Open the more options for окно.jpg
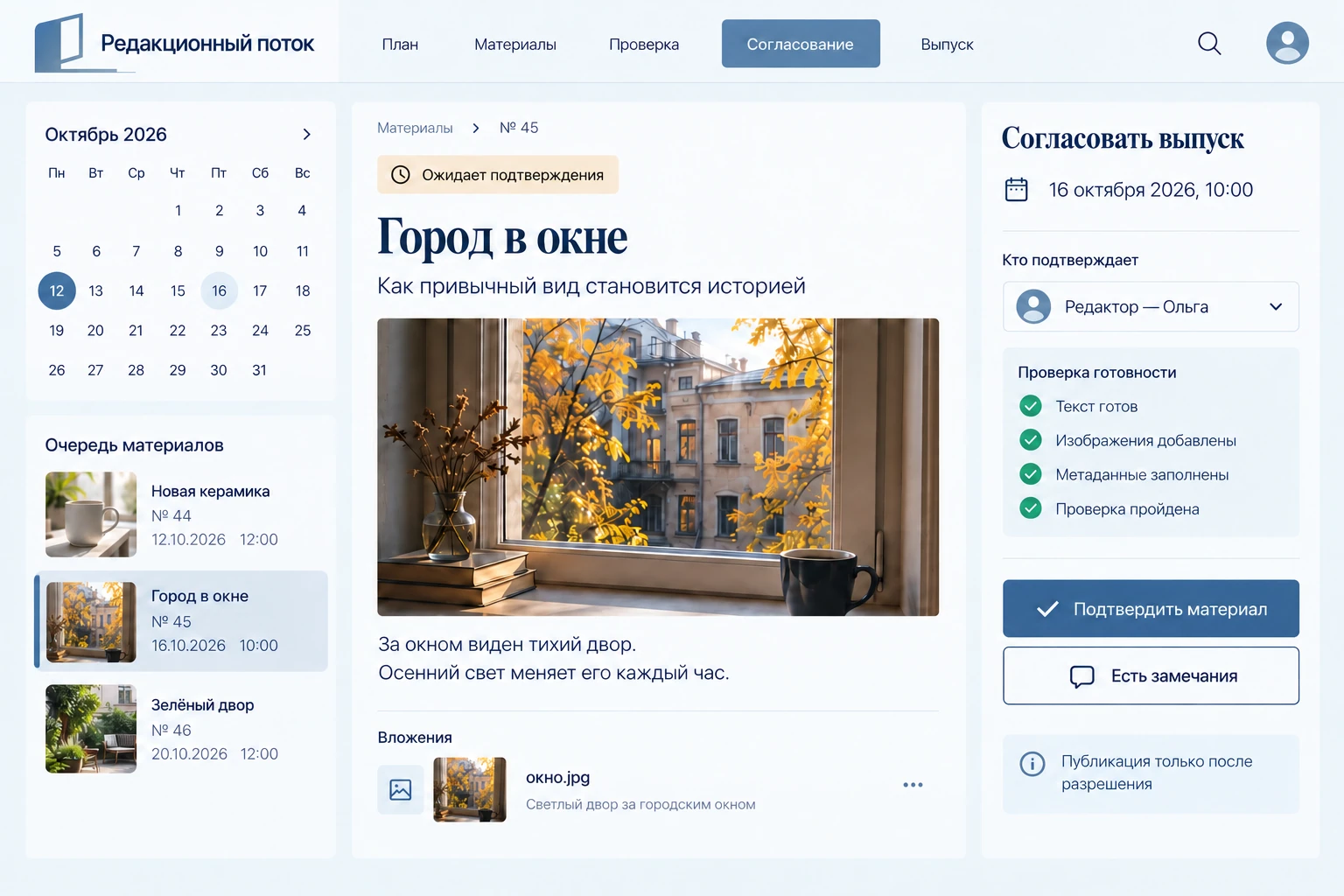Image resolution: width=1344 pixels, height=896 pixels. coord(913,785)
